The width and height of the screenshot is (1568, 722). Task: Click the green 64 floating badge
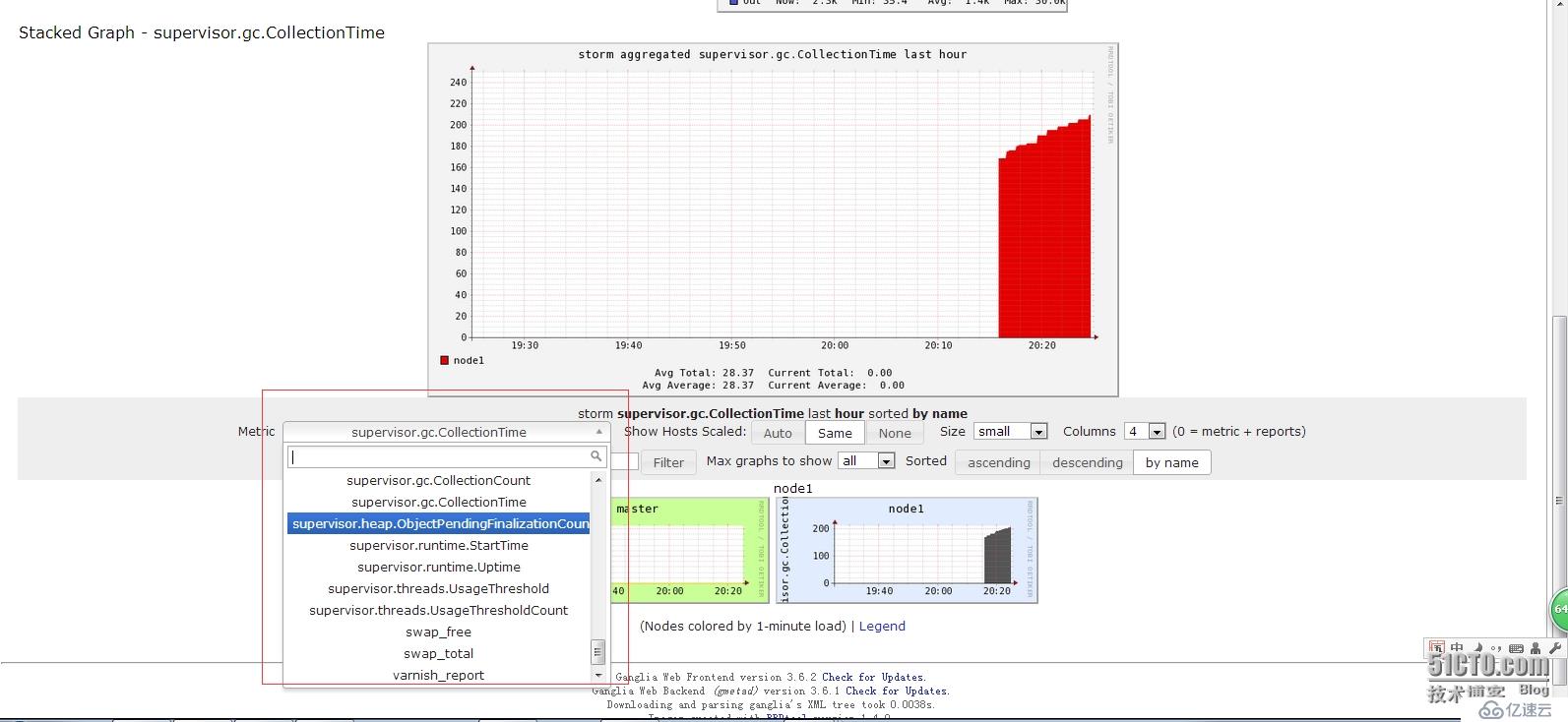(1559, 609)
